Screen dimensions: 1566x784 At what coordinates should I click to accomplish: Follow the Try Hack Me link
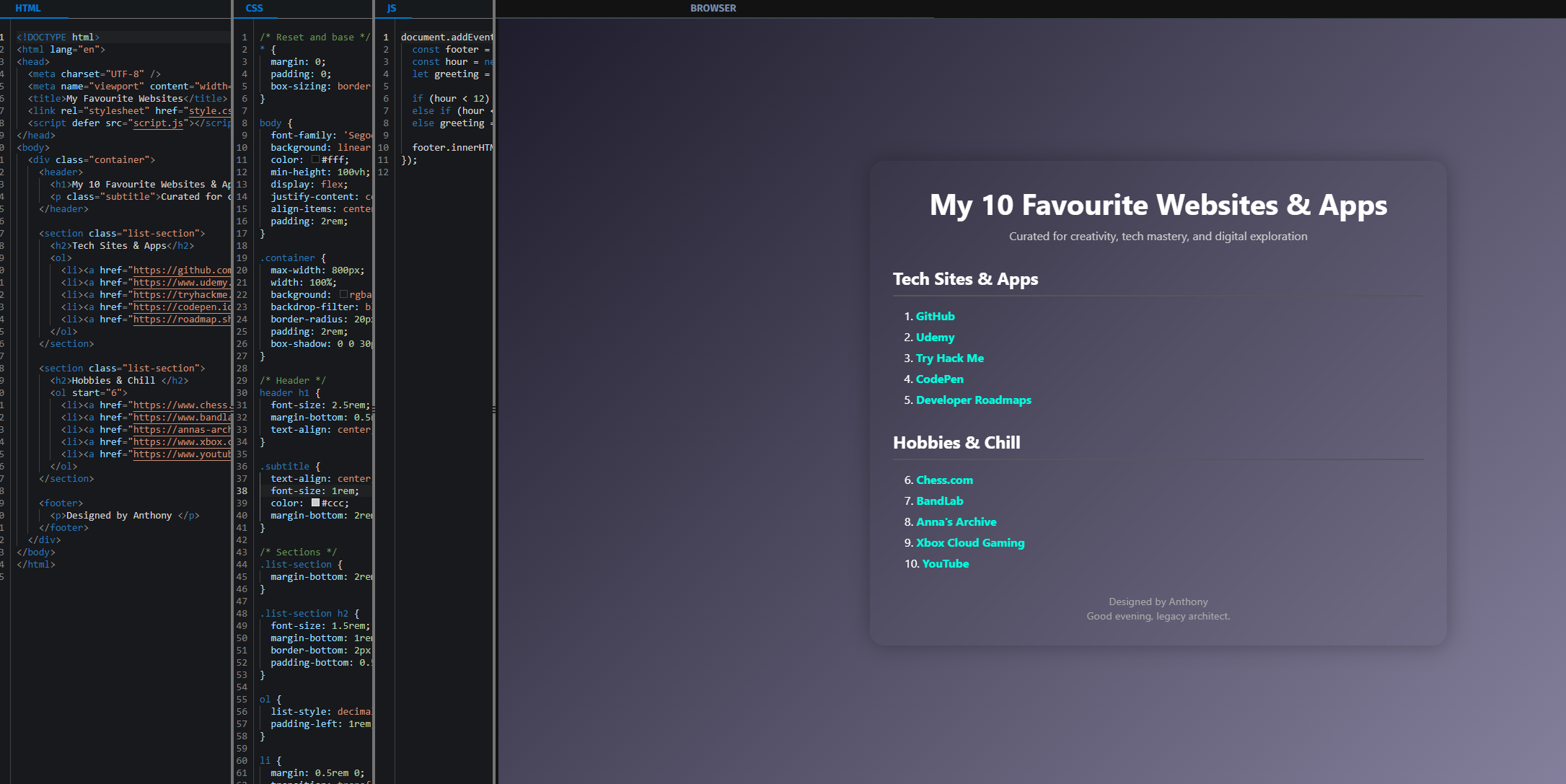(x=949, y=358)
